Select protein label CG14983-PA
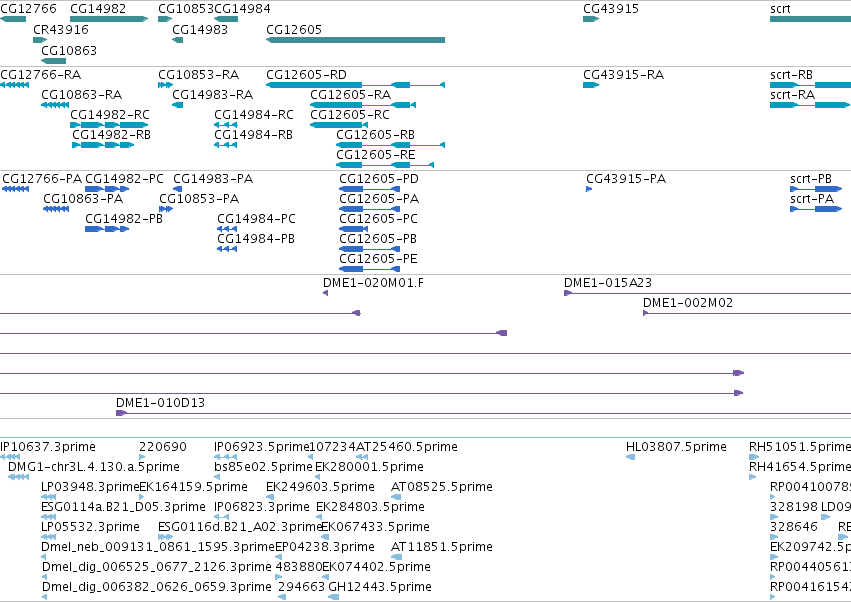The height and width of the screenshot is (602, 851). (x=213, y=179)
